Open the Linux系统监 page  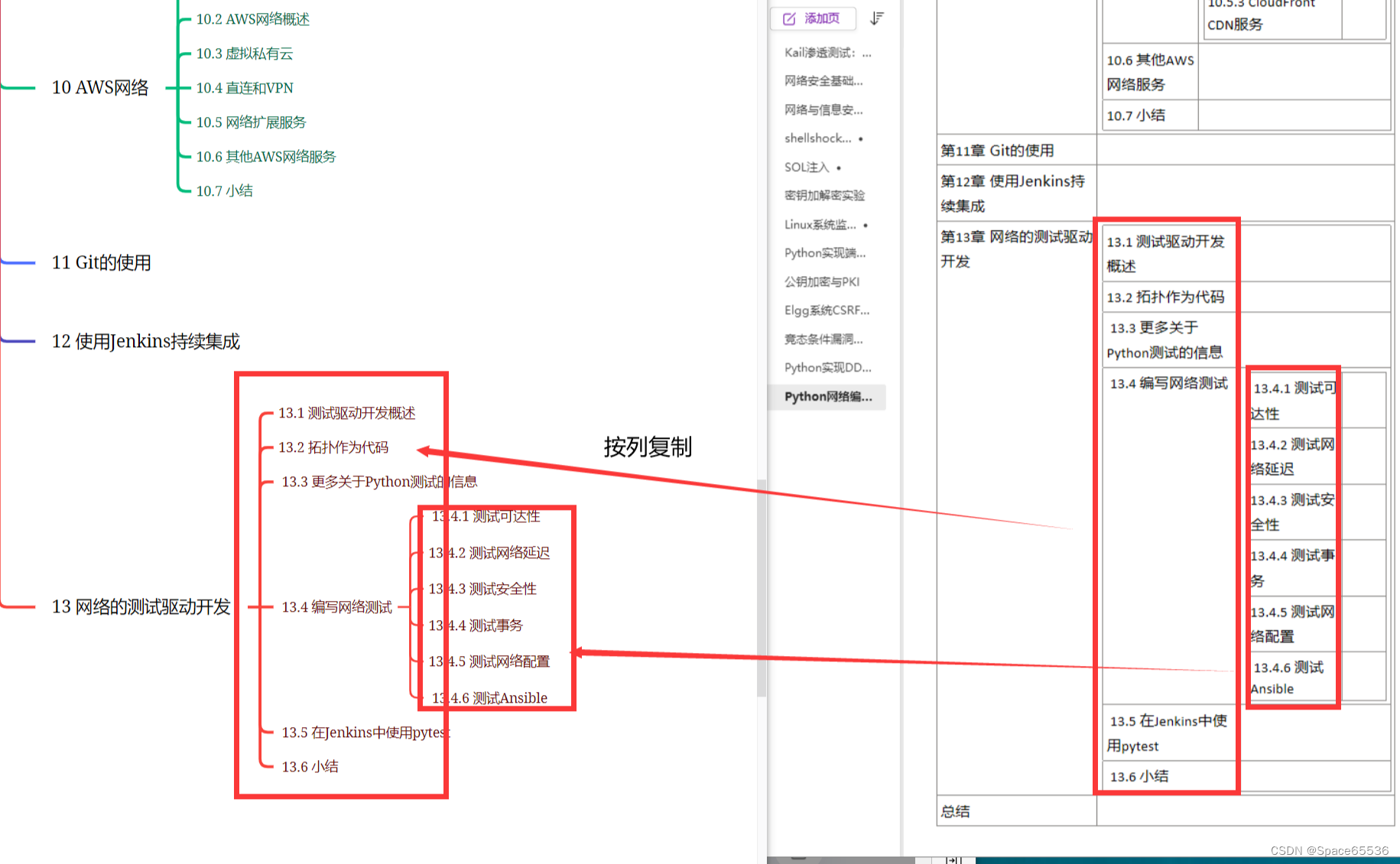click(x=820, y=224)
